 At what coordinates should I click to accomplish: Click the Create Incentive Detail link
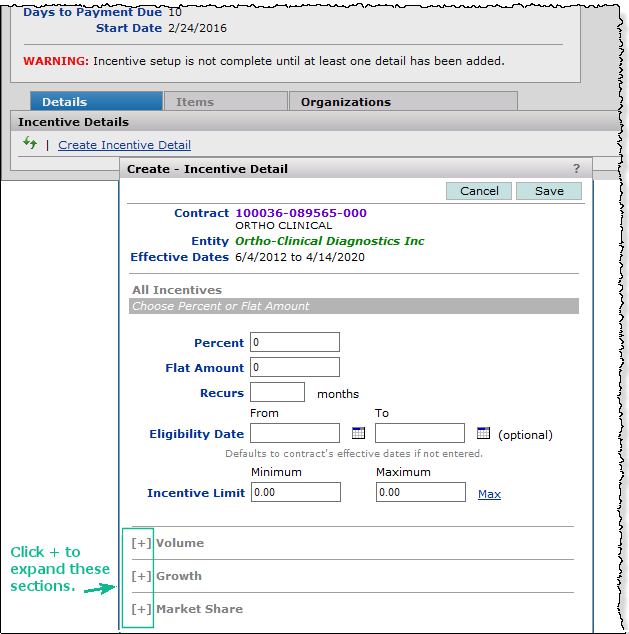point(124,145)
